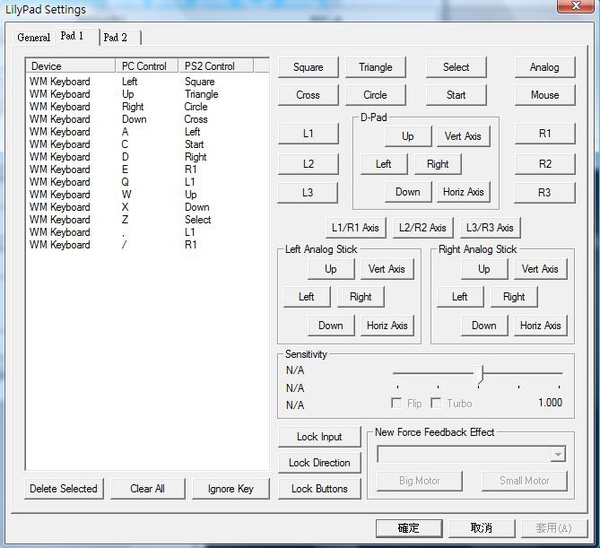Click Right Analog Stick Down button
Image resolution: width=600 pixels, height=548 pixels.
484,326
